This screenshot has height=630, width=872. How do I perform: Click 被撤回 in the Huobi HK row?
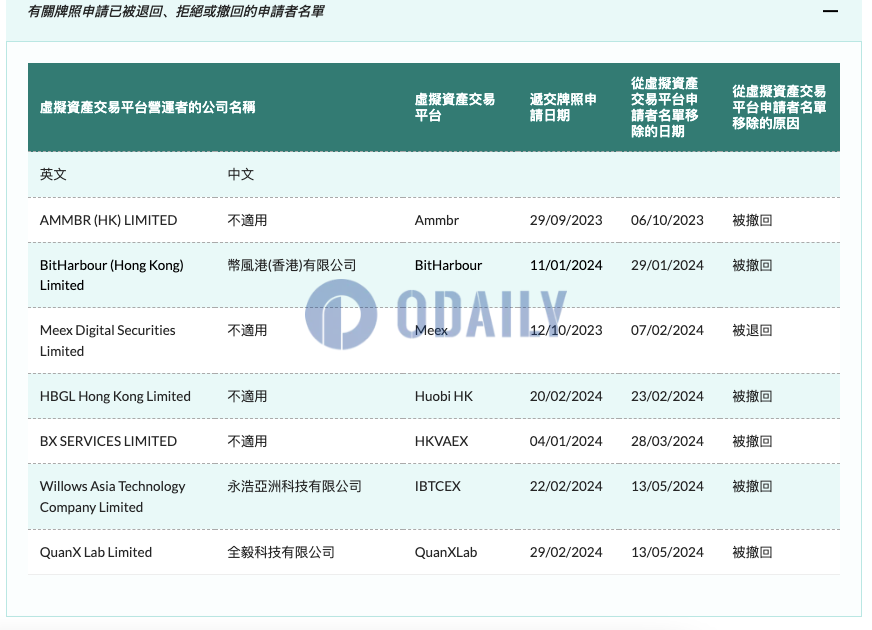coord(752,396)
